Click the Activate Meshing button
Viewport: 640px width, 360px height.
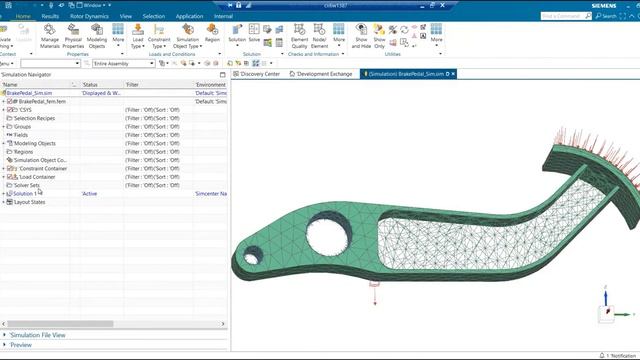(6, 36)
